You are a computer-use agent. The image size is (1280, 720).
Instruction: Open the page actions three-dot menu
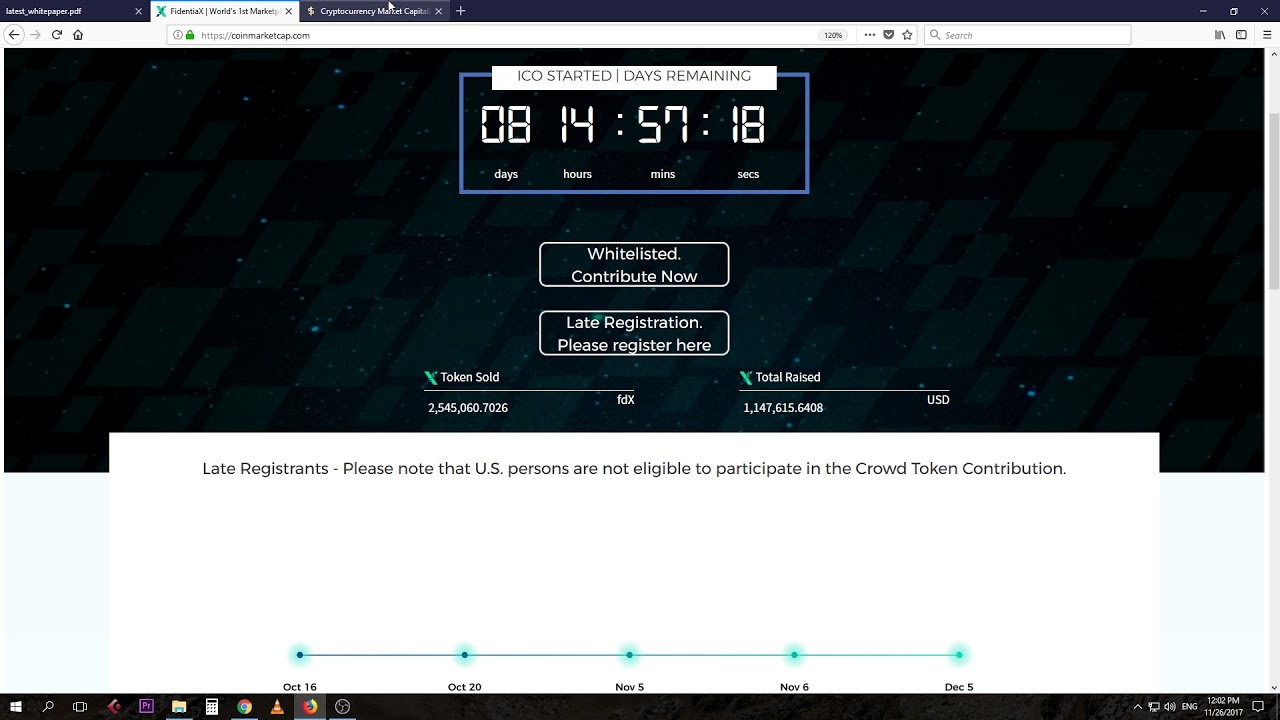[x=870, y=35]
